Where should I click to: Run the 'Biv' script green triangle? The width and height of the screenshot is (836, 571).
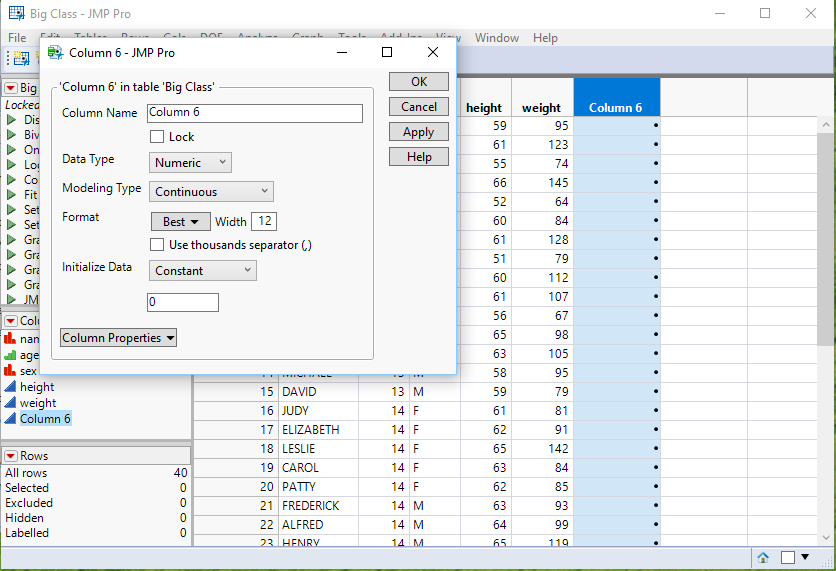[x=11, y=134]
